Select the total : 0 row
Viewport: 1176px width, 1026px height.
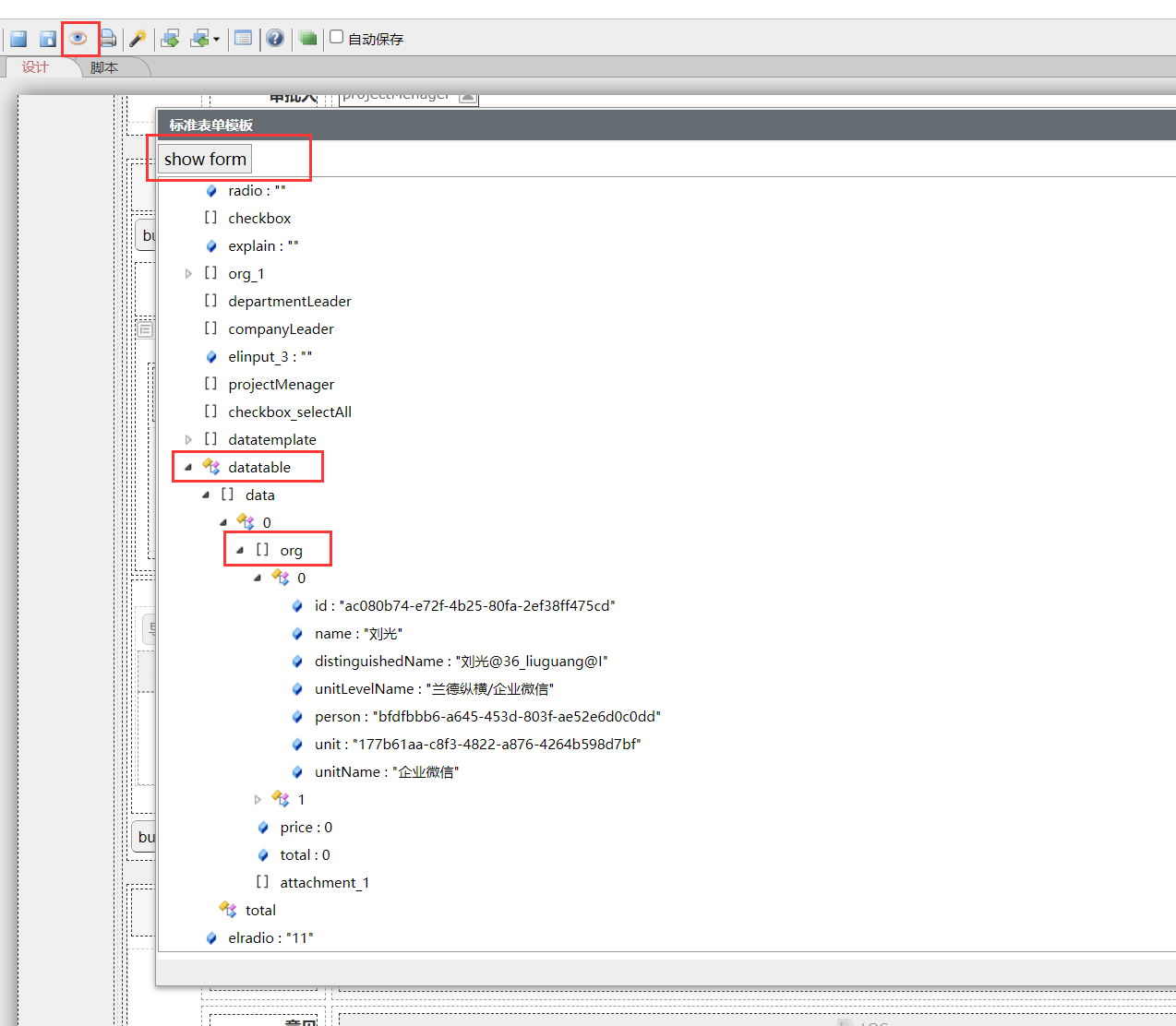(305, 855)
